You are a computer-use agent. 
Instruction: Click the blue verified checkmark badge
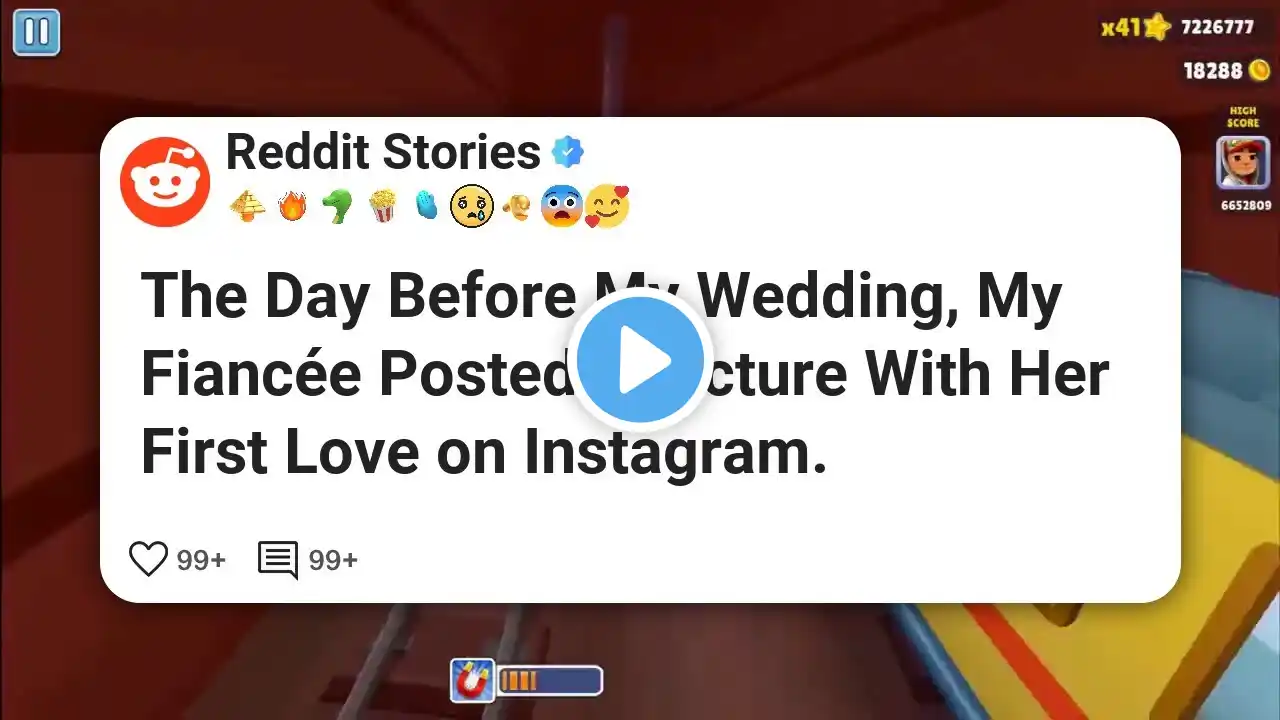(x=567, y=153)
